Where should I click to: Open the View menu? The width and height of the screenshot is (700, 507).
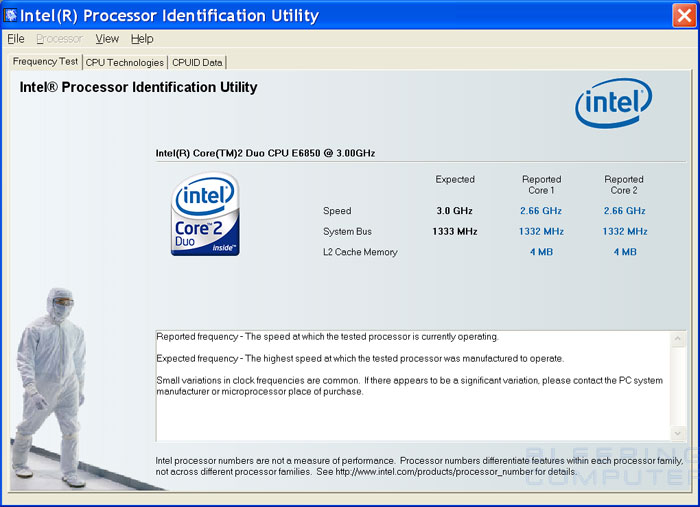[x=107, y=39]
